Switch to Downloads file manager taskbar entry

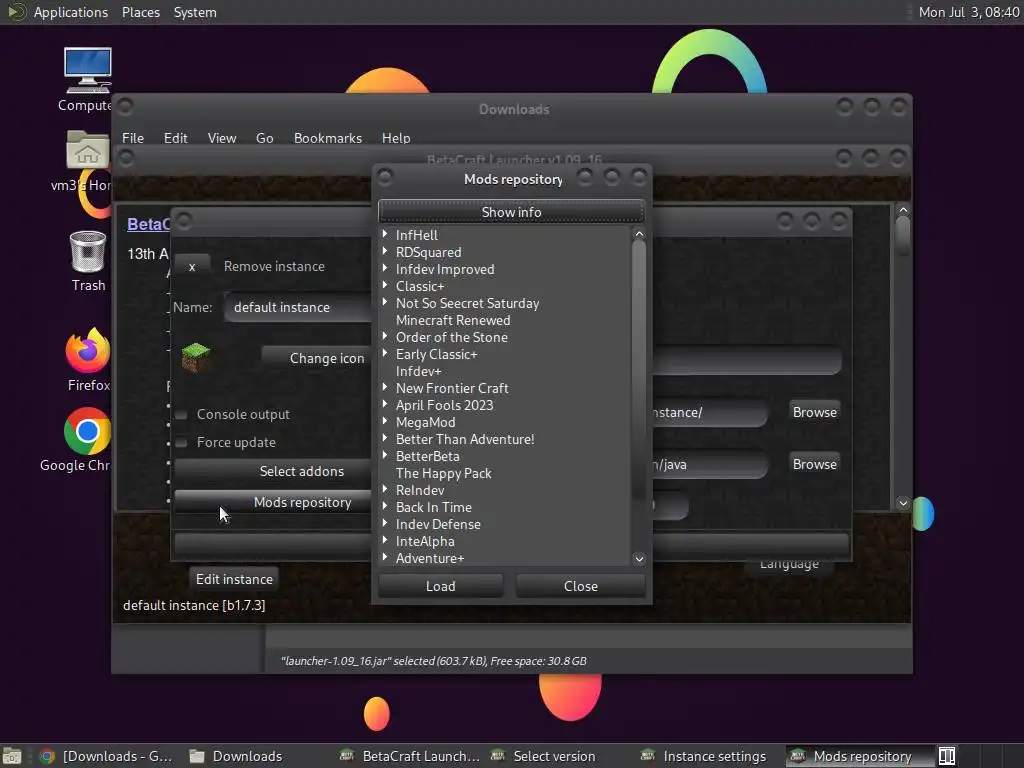coord(236,756)
